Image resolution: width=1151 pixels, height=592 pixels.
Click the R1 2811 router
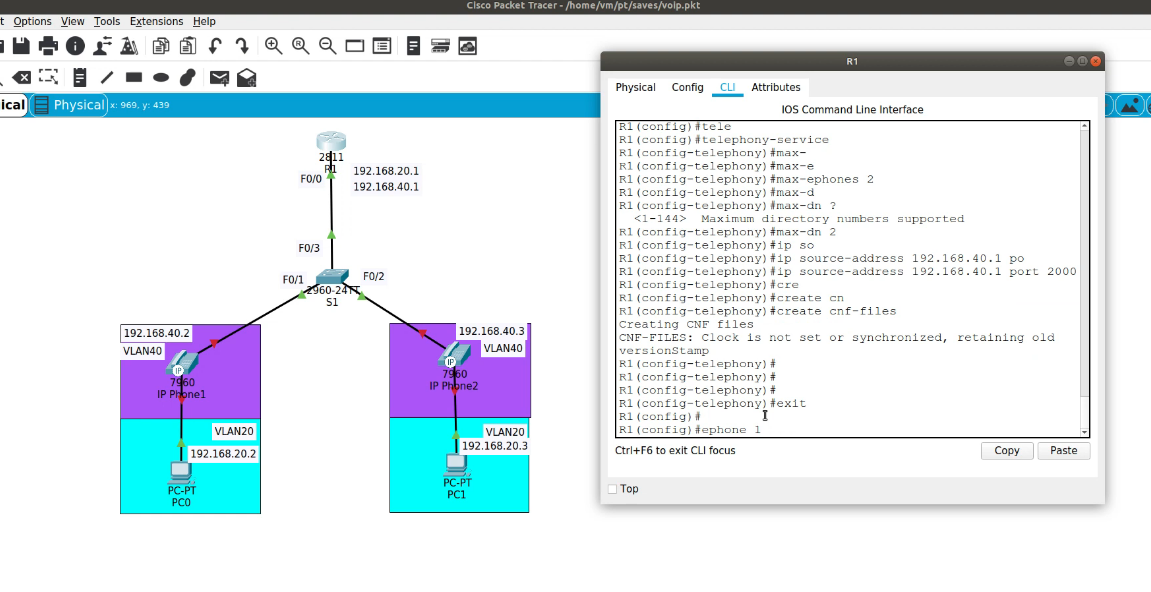[331, 142]
